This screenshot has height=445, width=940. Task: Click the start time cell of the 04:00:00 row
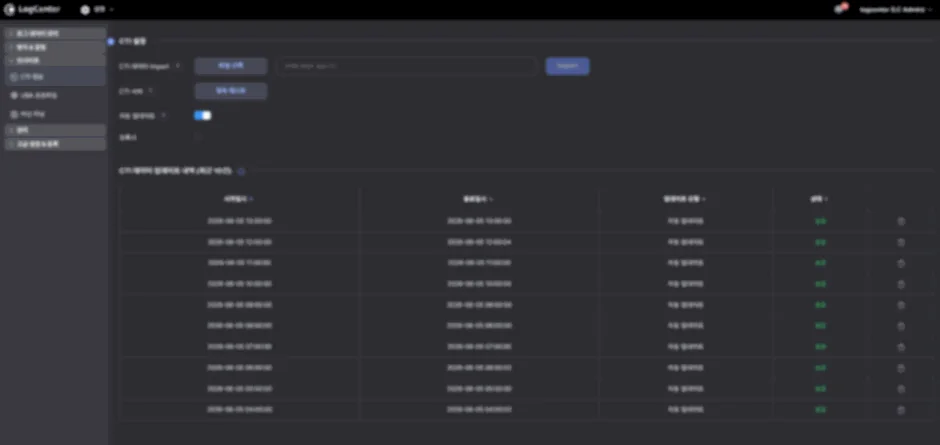tap(239, 410)
